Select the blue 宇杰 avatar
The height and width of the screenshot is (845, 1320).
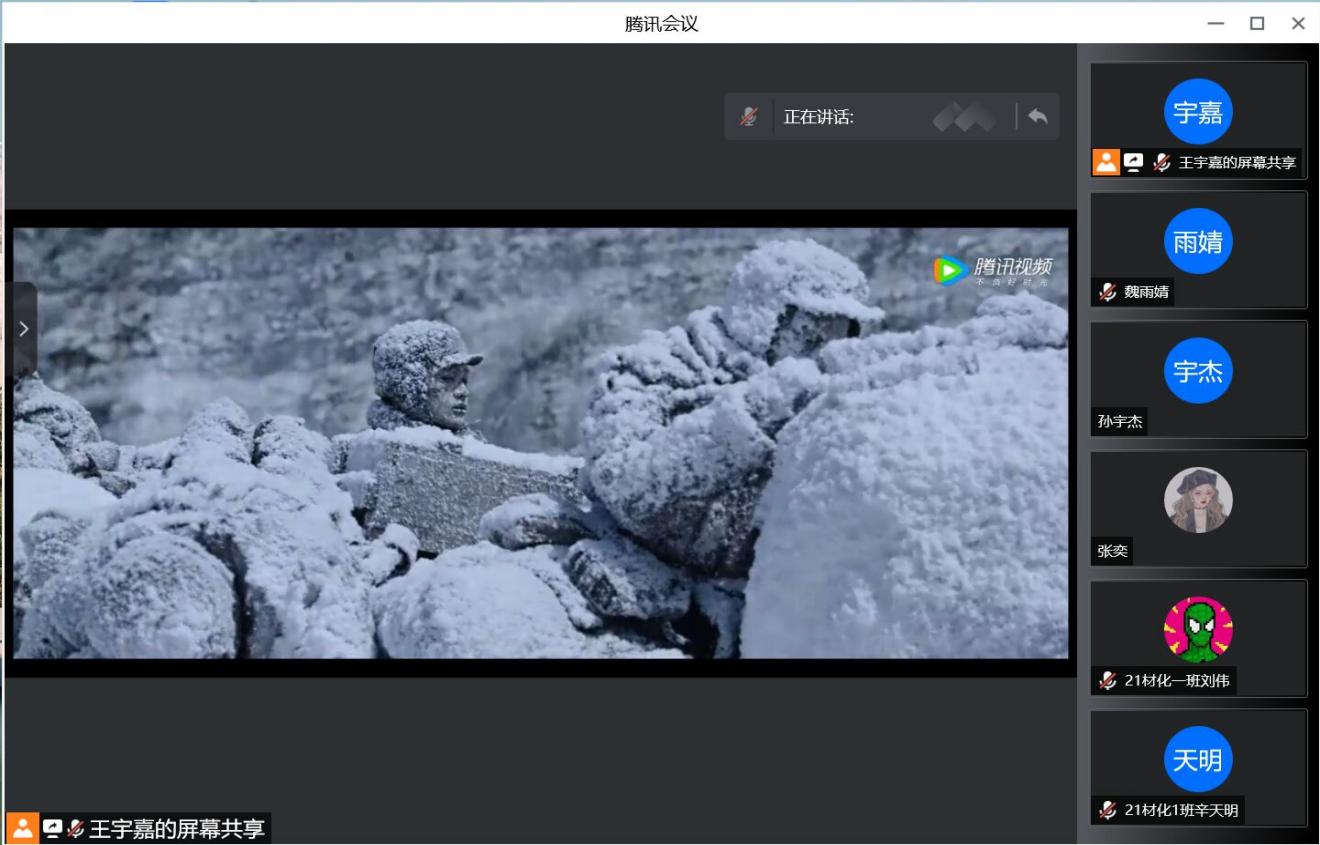[1198, 371]
